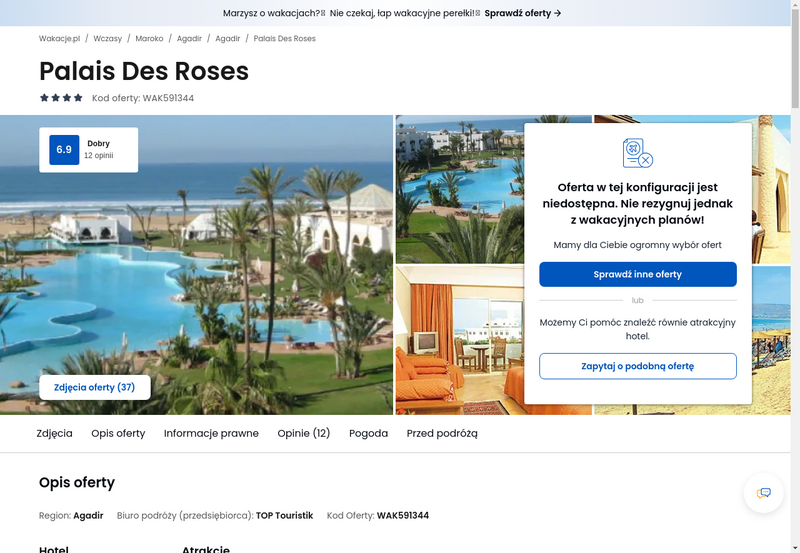
Task: Open the Informacje prawne tab
Action: point(211,433)
